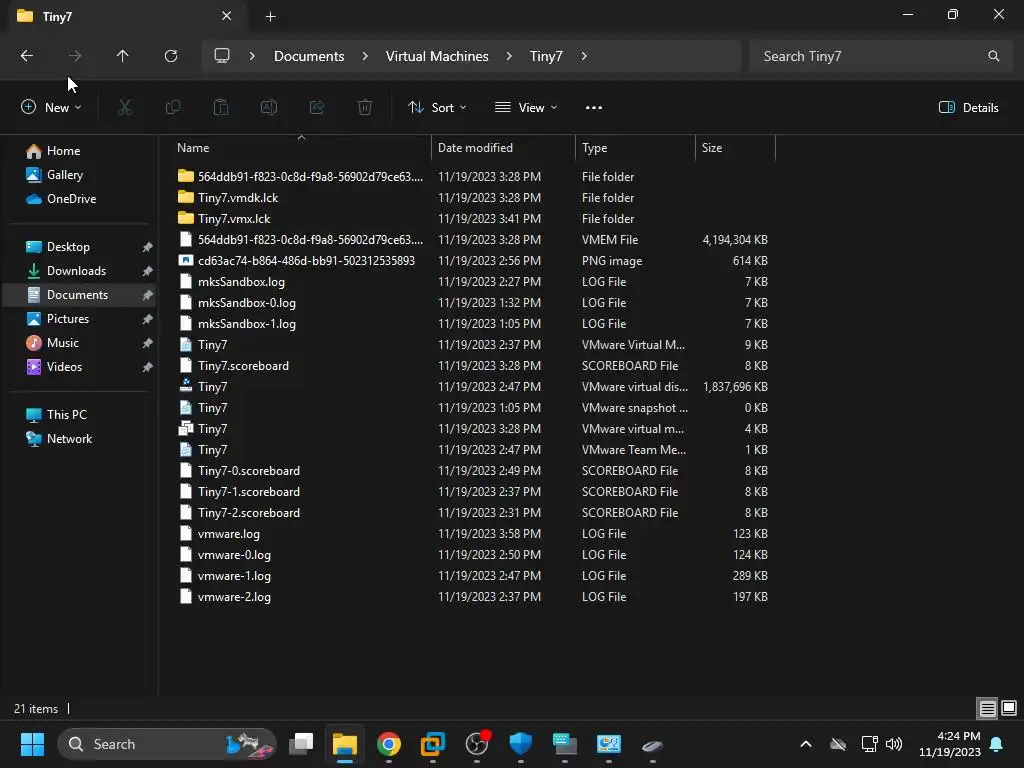Viewport: 1024px width, 768px height.
Task: Open the See more ellipsis menu
Action: tap(594, 108)
